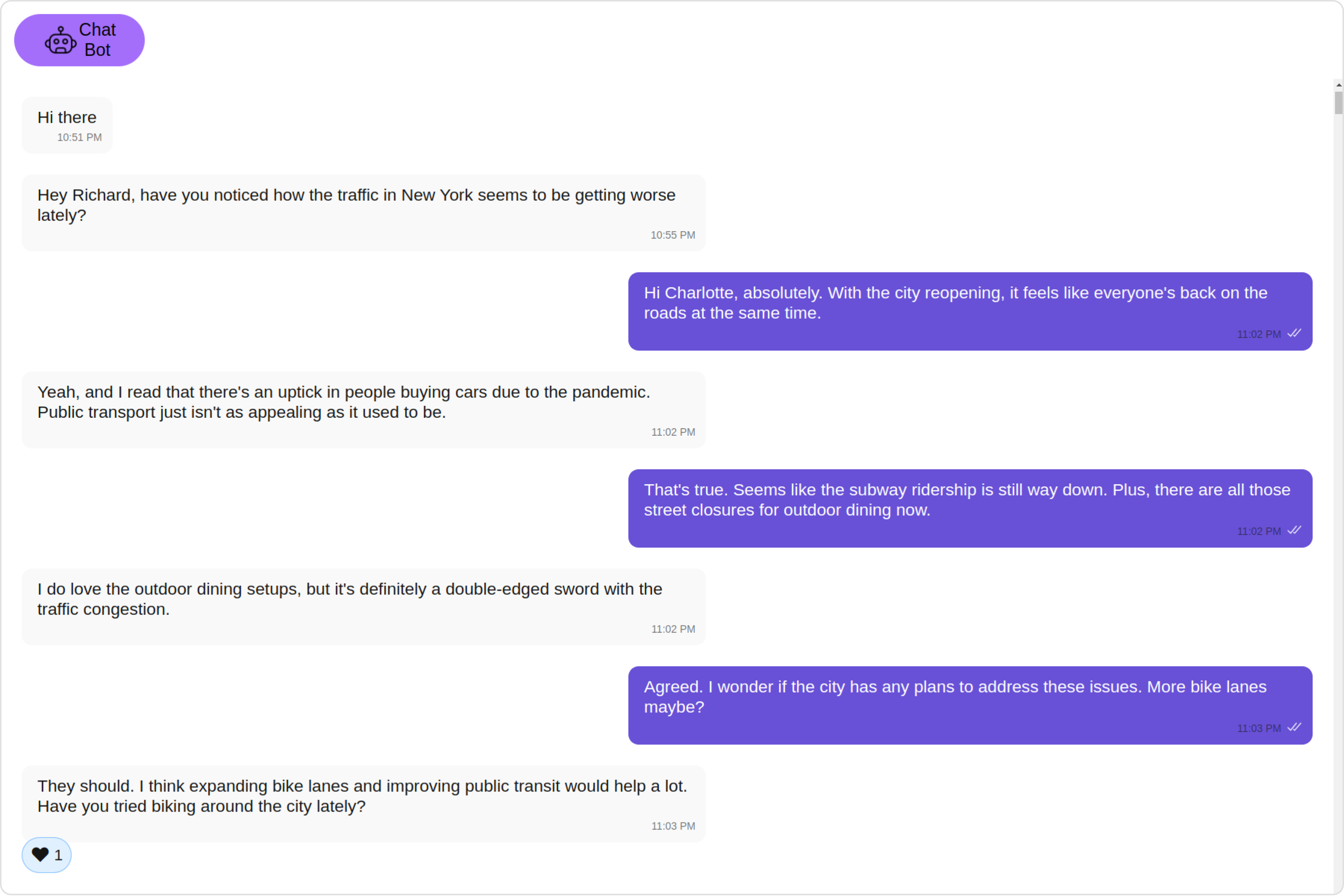This screenshot has width=1344, height=896.
Task: Select the 'Hi there' message bubble
Action: point(67,125)
